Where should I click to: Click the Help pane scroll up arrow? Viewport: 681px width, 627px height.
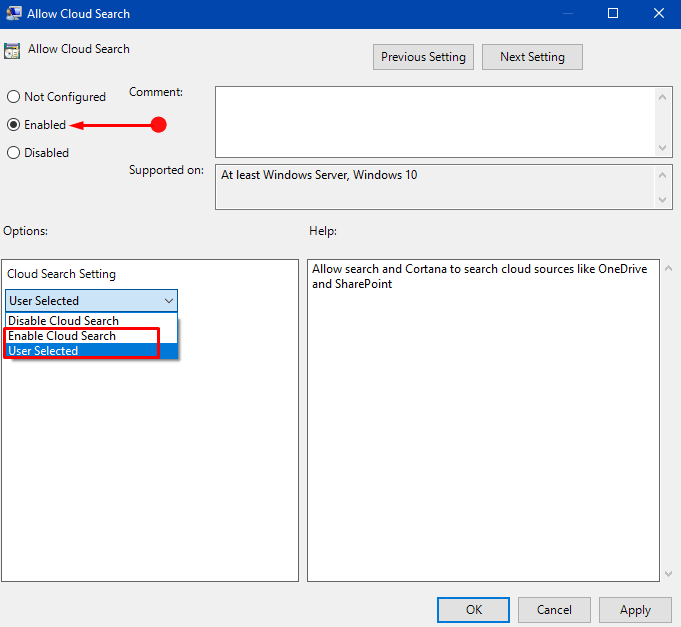[668, 268]
